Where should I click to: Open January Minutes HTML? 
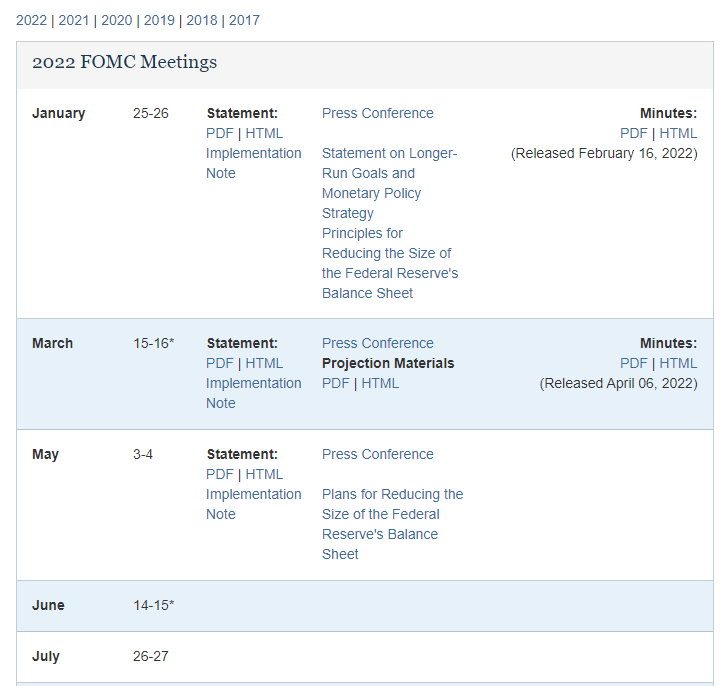(x=678, y=133)
